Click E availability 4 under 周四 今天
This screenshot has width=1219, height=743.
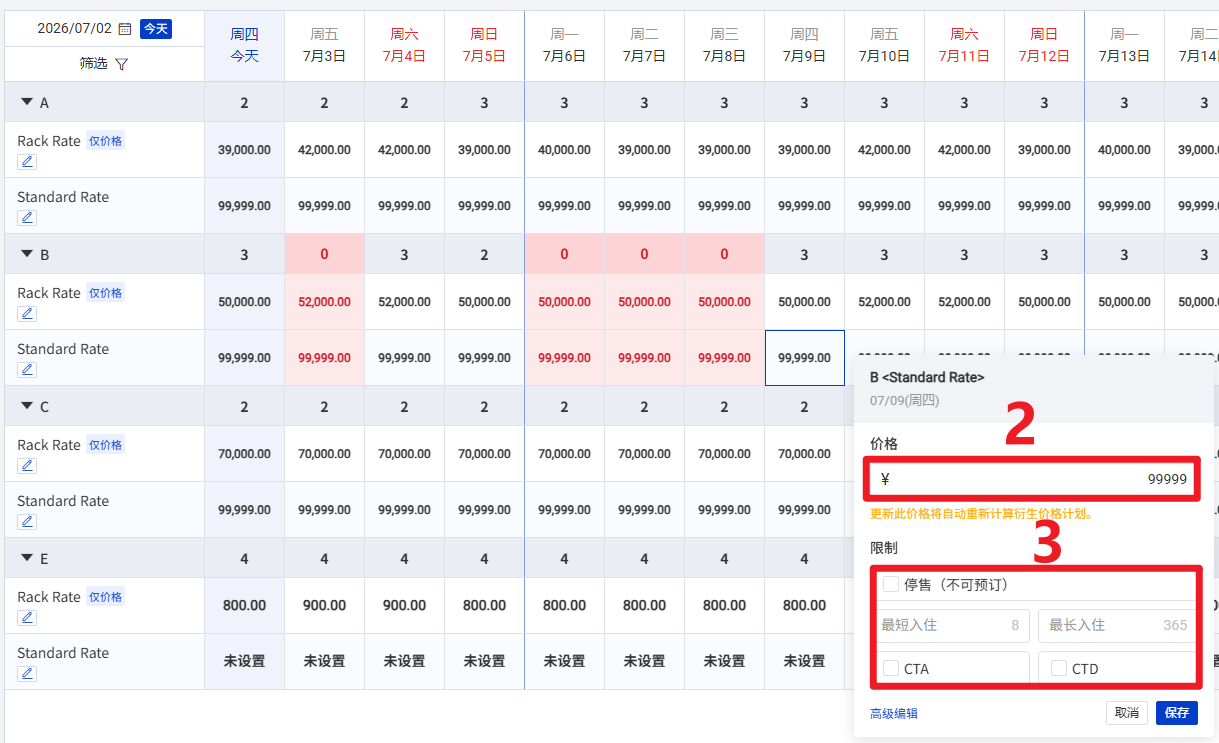pyautogui.click(x=244, y=558)
